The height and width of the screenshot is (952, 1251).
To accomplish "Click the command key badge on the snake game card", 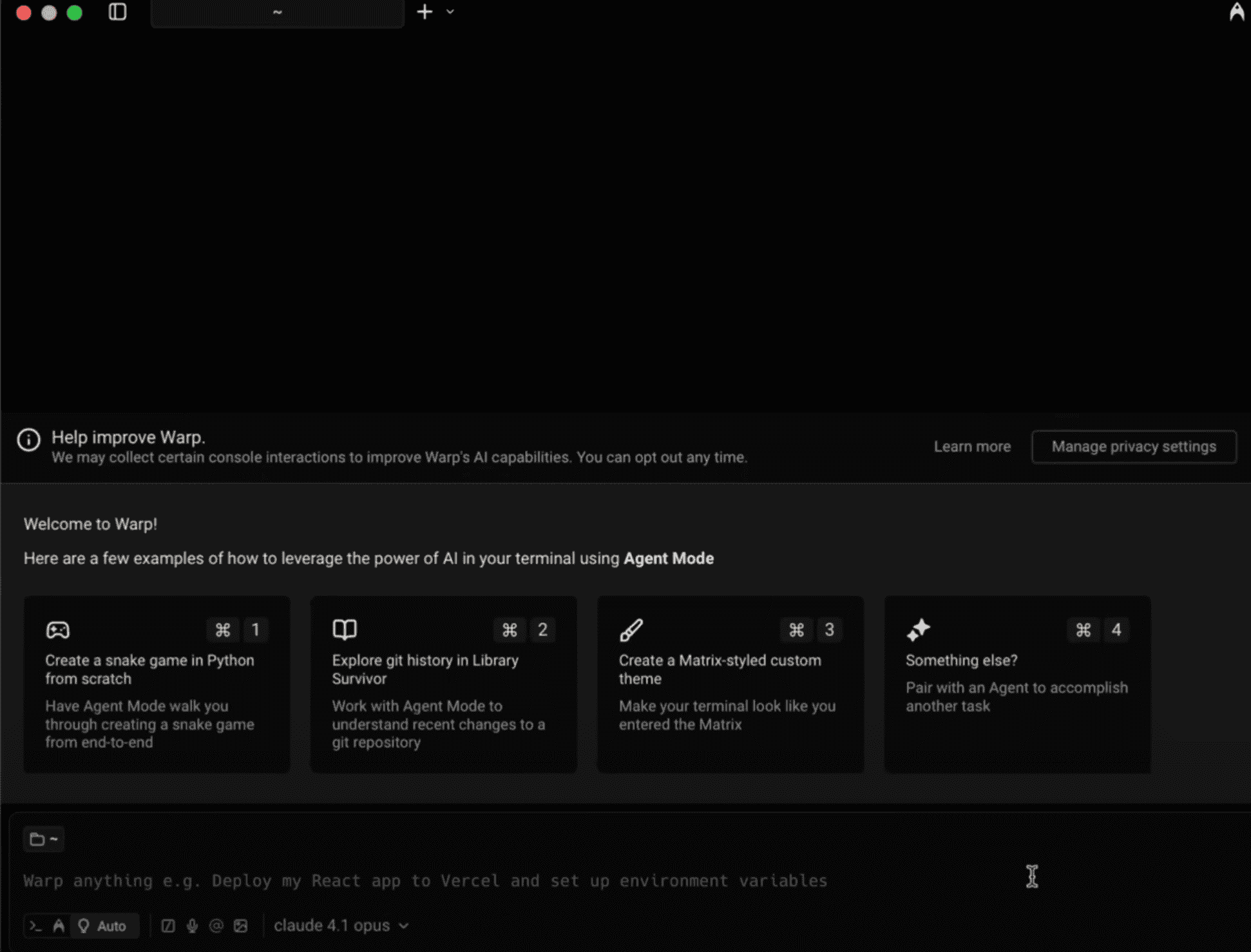I will (223, 629).
